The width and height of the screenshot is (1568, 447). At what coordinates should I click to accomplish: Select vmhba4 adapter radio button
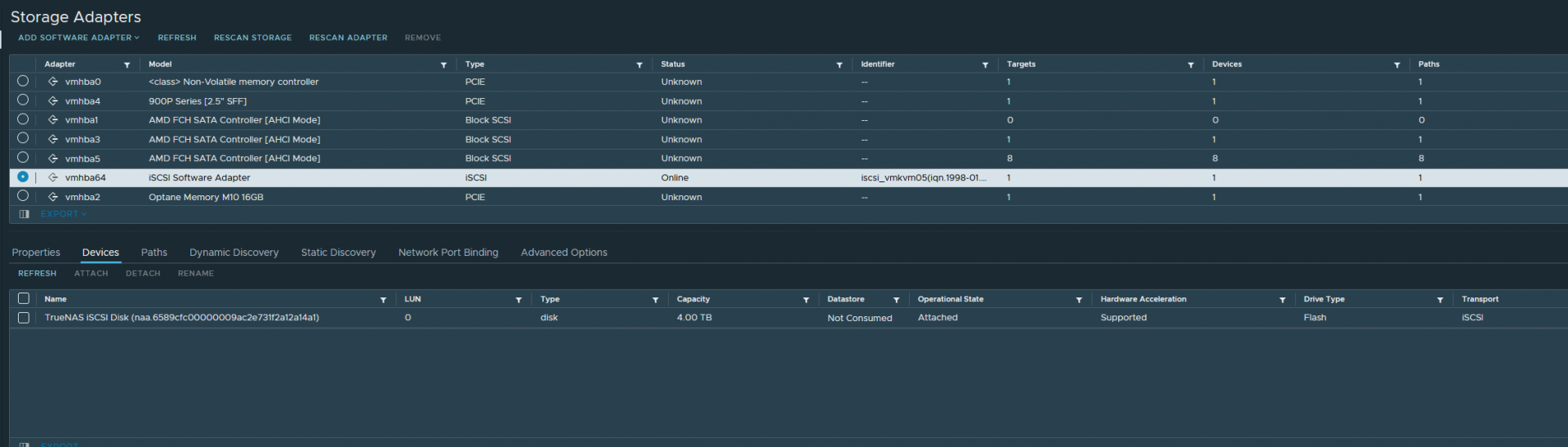tap(23, 100)
